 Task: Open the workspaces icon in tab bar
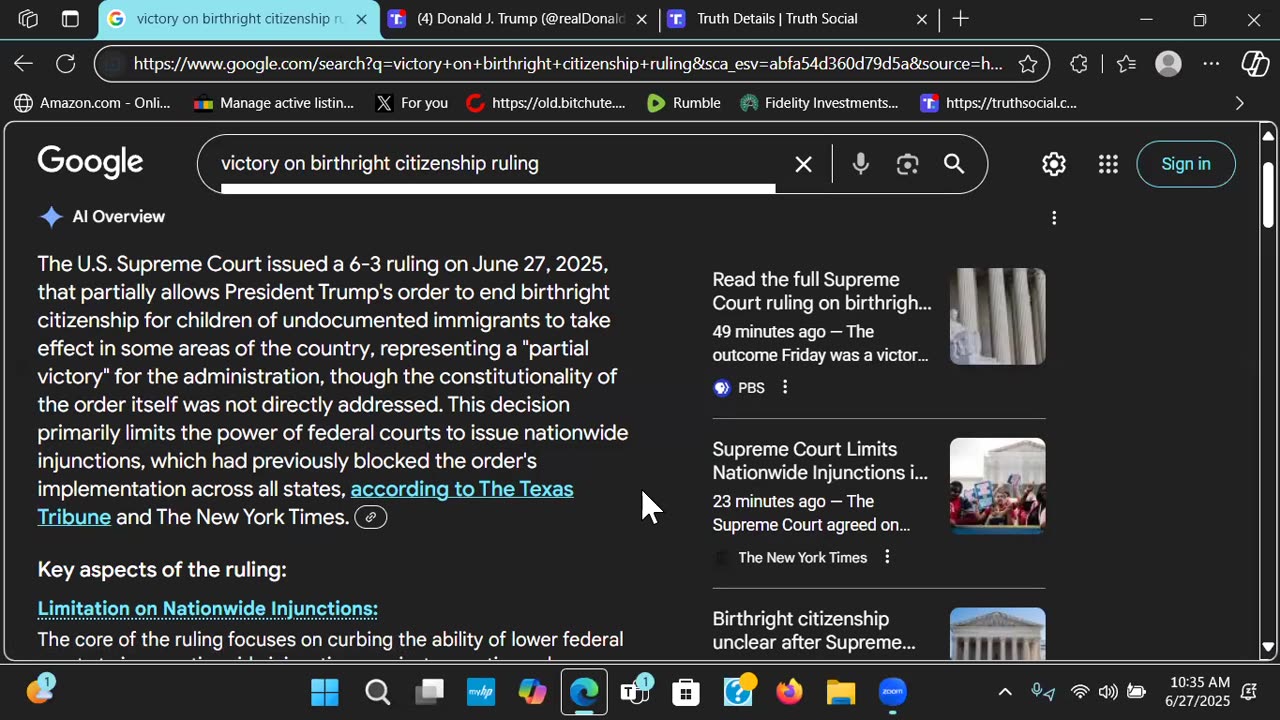click(x=28, y=19)
